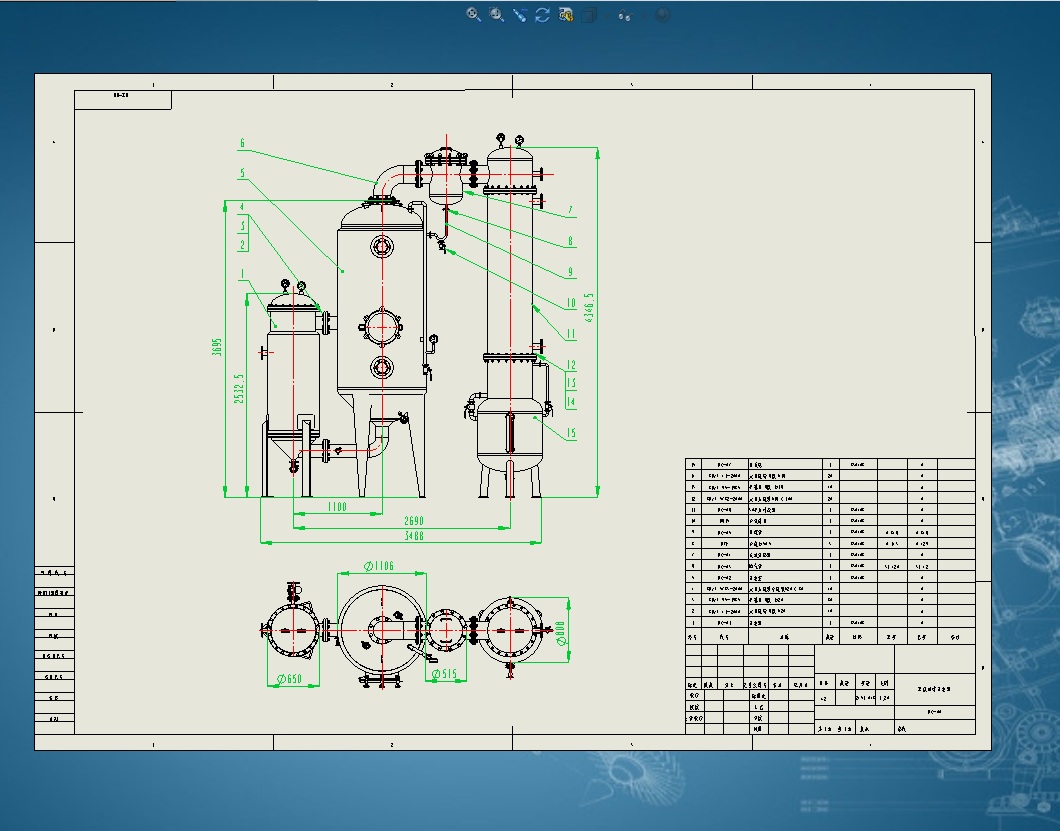This screenshot has width=1060, height=831.
Task: Select the Ø650 diameter dimension
Action: [x=290, y=680]
